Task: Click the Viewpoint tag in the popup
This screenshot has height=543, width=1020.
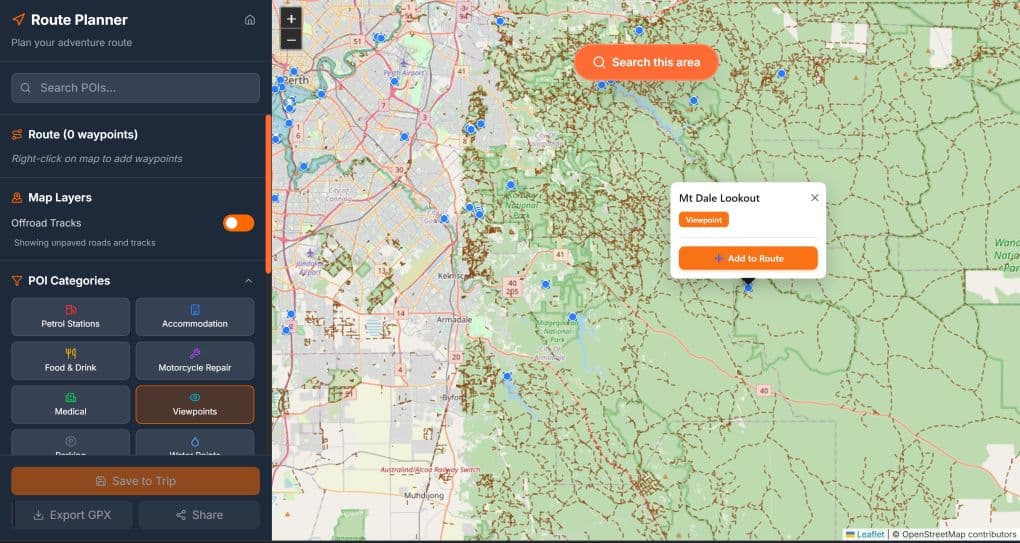Action: pyautogui.click(x=704, y=220)
